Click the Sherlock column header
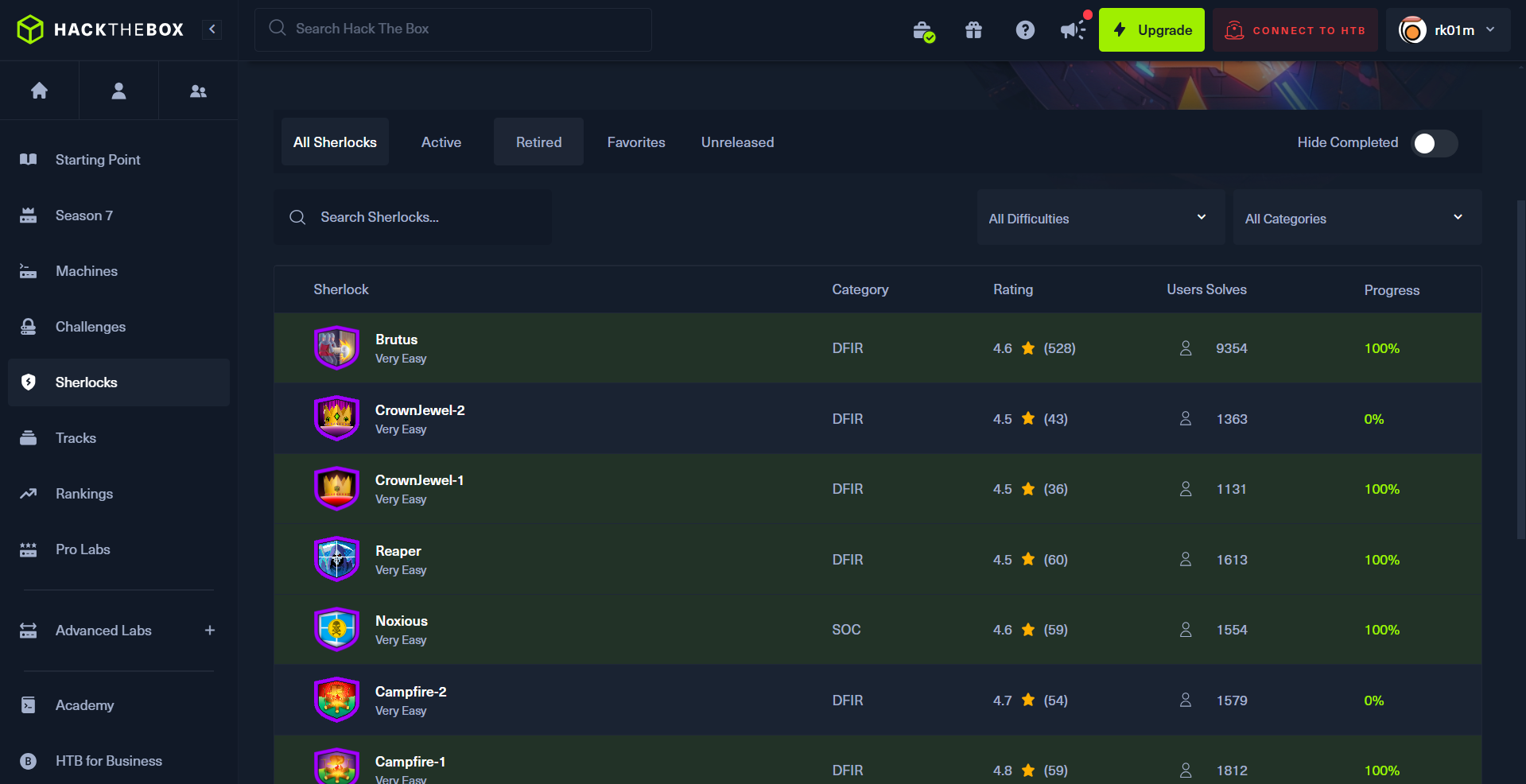1526x784 pixels. click(340, 289)
